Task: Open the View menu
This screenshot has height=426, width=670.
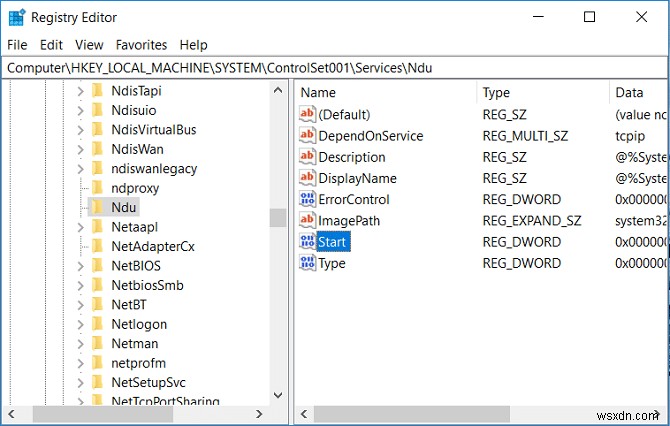Action: click(x=89, y=45)
